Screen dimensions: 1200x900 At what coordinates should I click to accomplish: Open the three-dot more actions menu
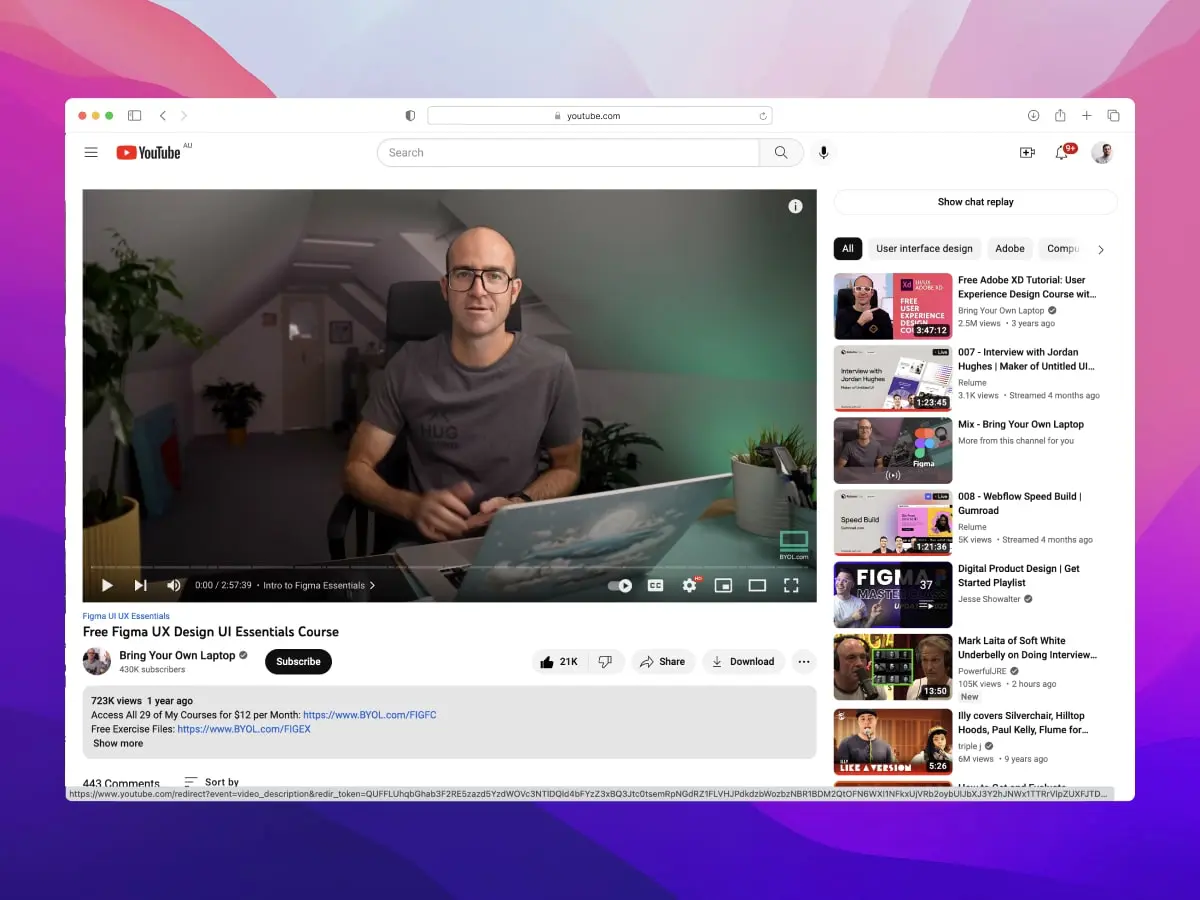click(x=804, y=662)
